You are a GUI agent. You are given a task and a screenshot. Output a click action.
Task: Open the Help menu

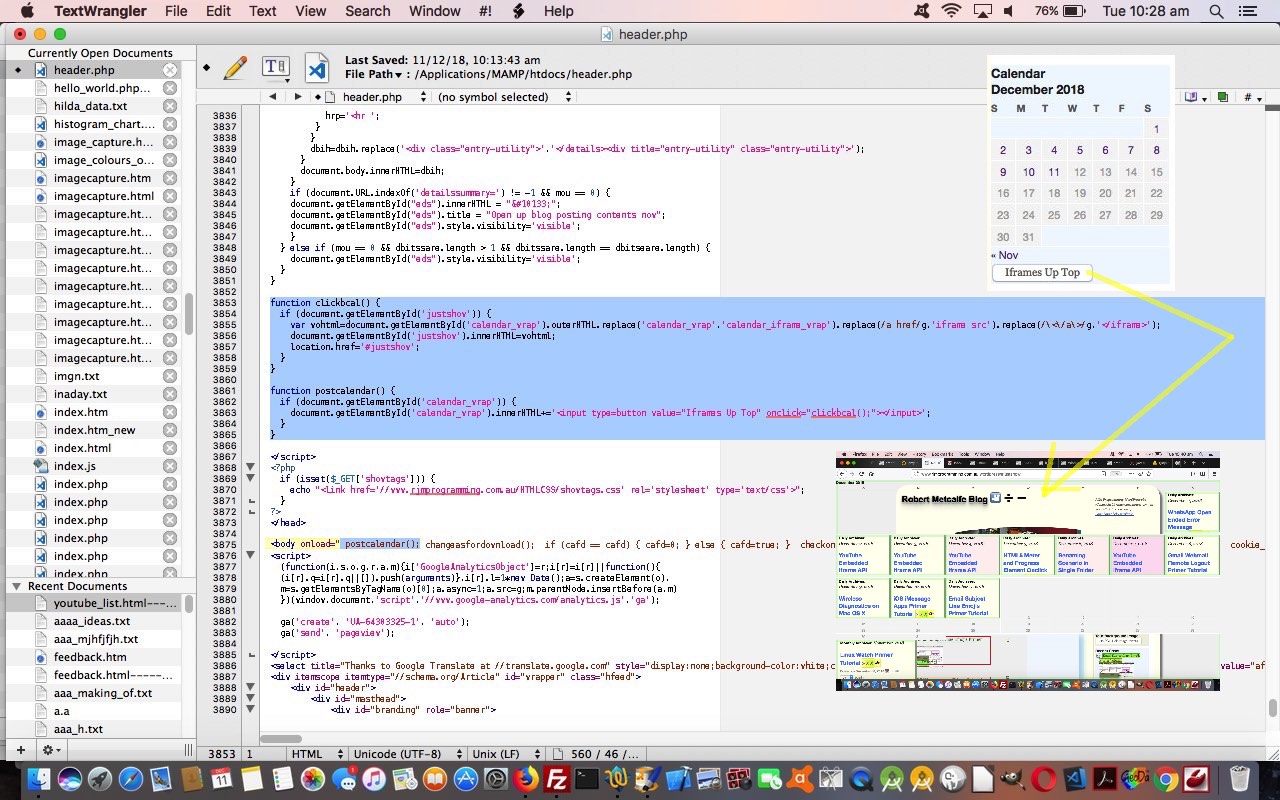click(x=559, y=11)
